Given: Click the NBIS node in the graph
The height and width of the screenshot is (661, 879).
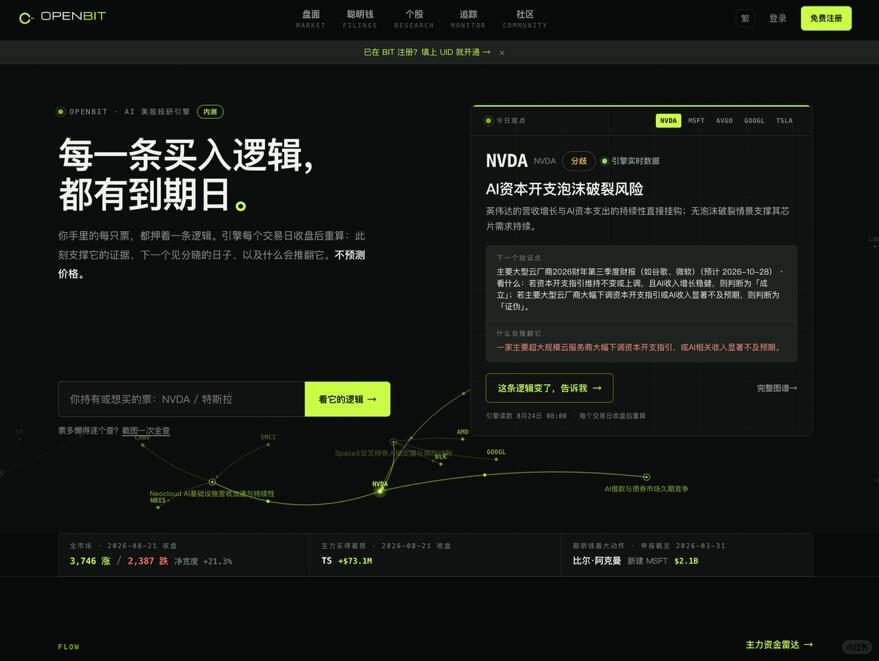Looking at the screenshot, I should pyautogui.click(x=158, y=506).
